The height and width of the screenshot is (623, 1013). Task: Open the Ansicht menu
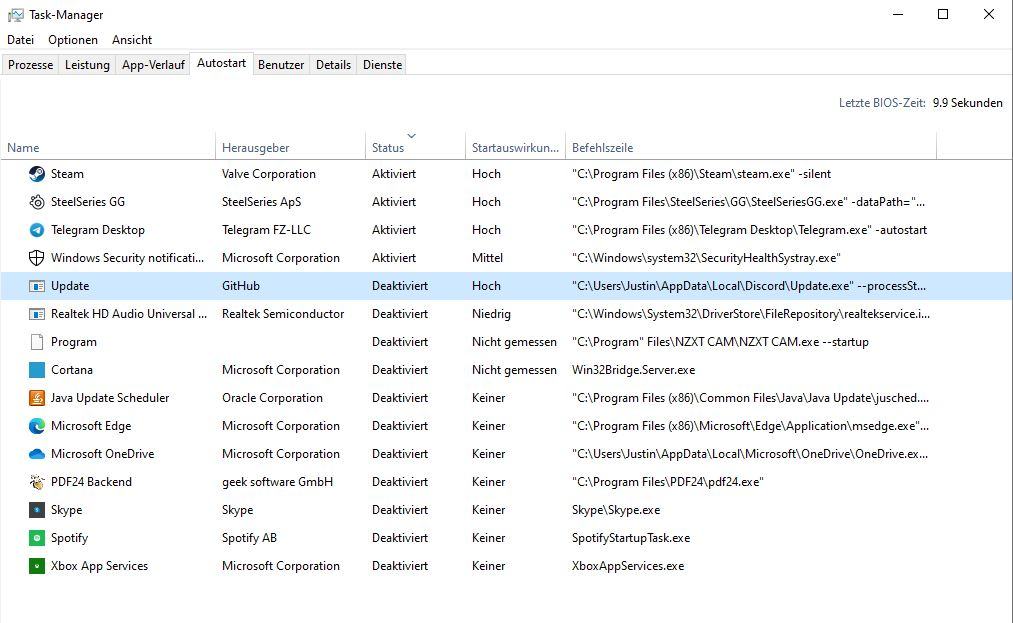tap(132, 40)
